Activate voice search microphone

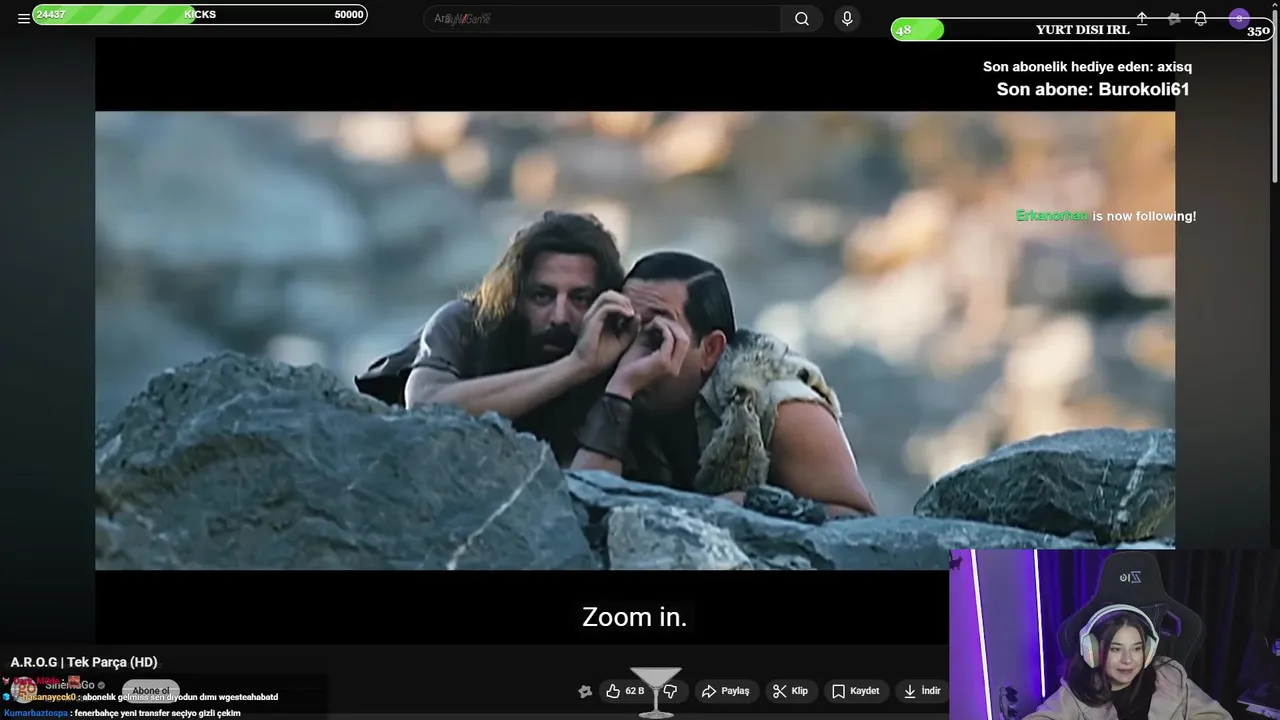847,18
